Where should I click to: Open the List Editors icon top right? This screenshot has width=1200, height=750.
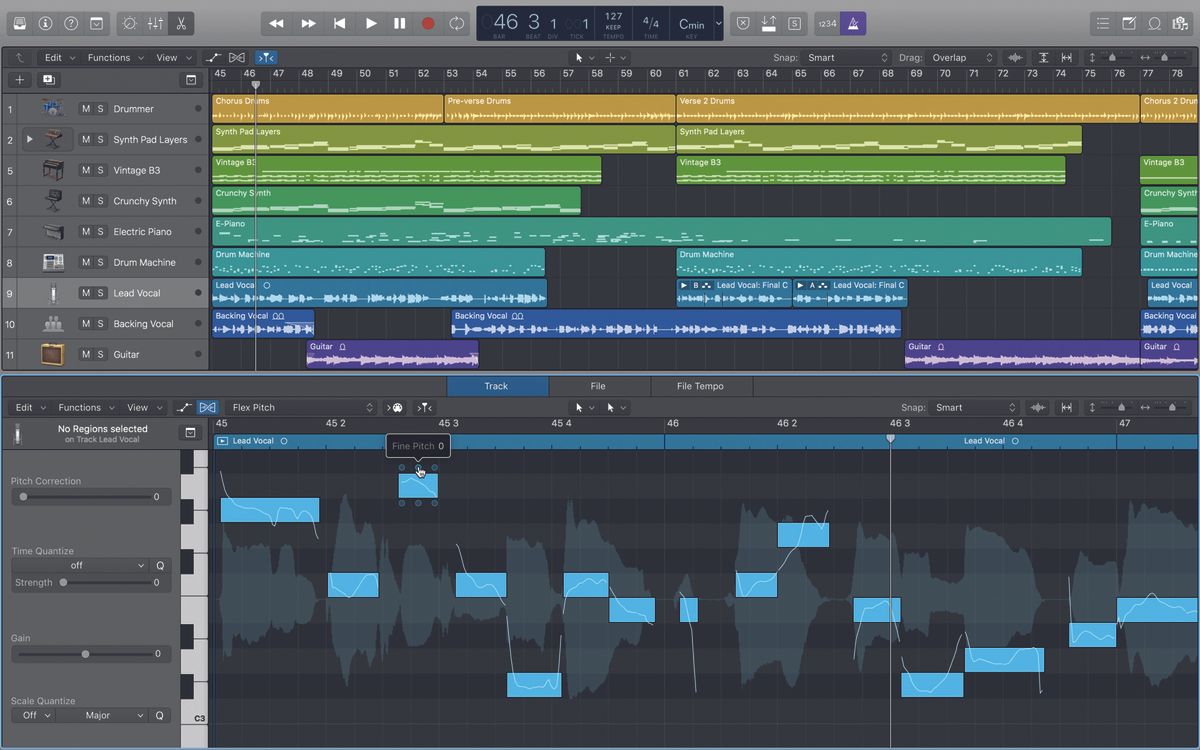[1103, 23]
